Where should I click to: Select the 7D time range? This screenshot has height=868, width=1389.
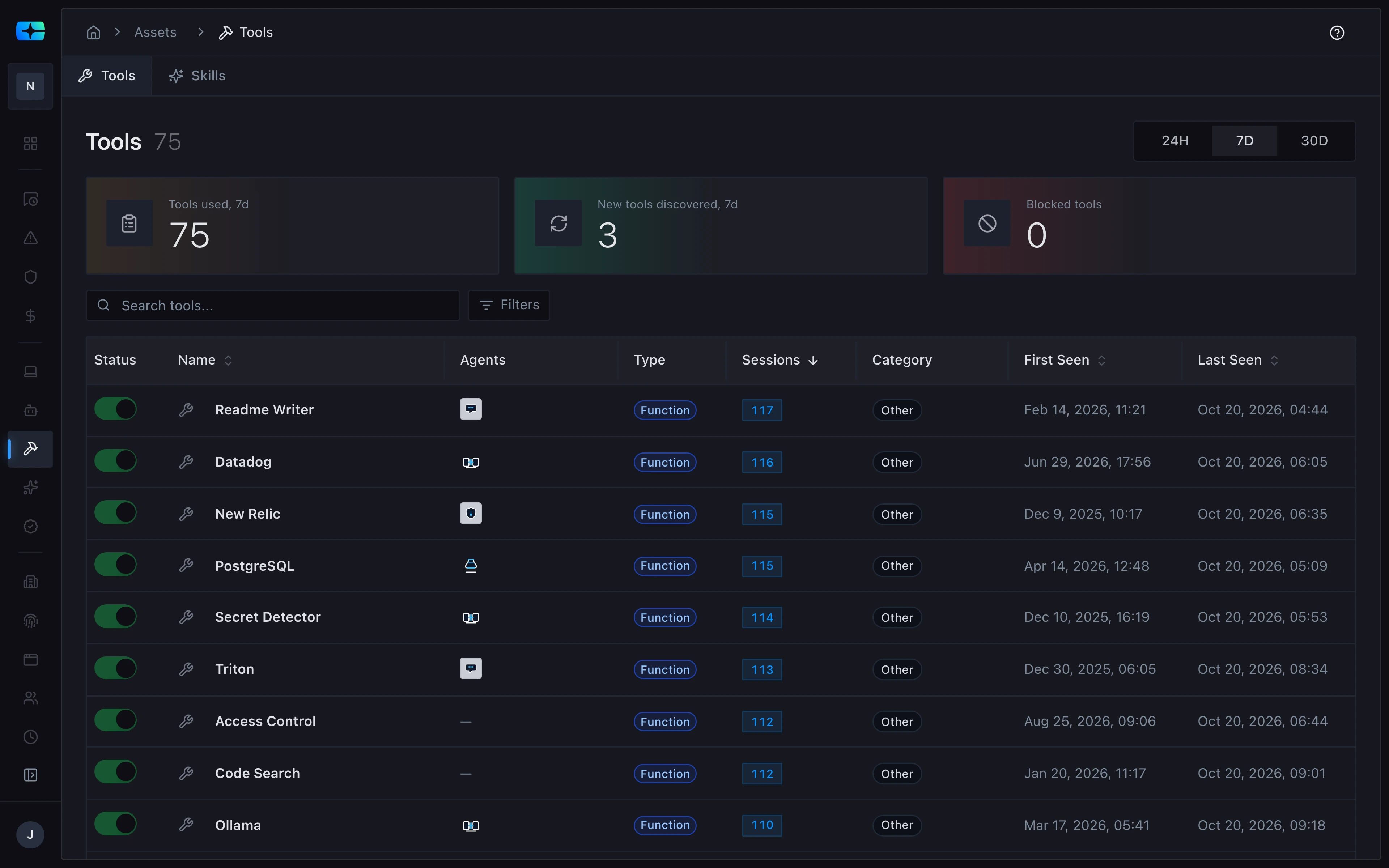1244,141
